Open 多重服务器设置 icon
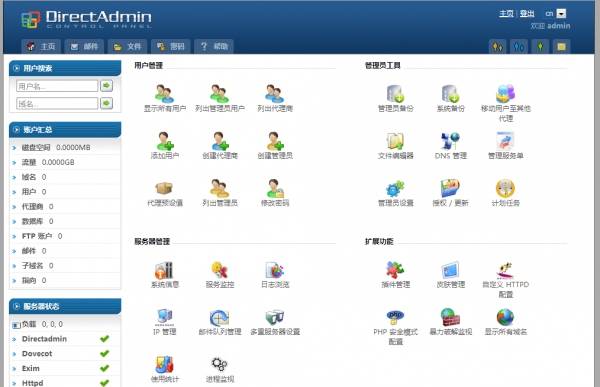This screenshot has width=600, height=387. tap(275, 317)
